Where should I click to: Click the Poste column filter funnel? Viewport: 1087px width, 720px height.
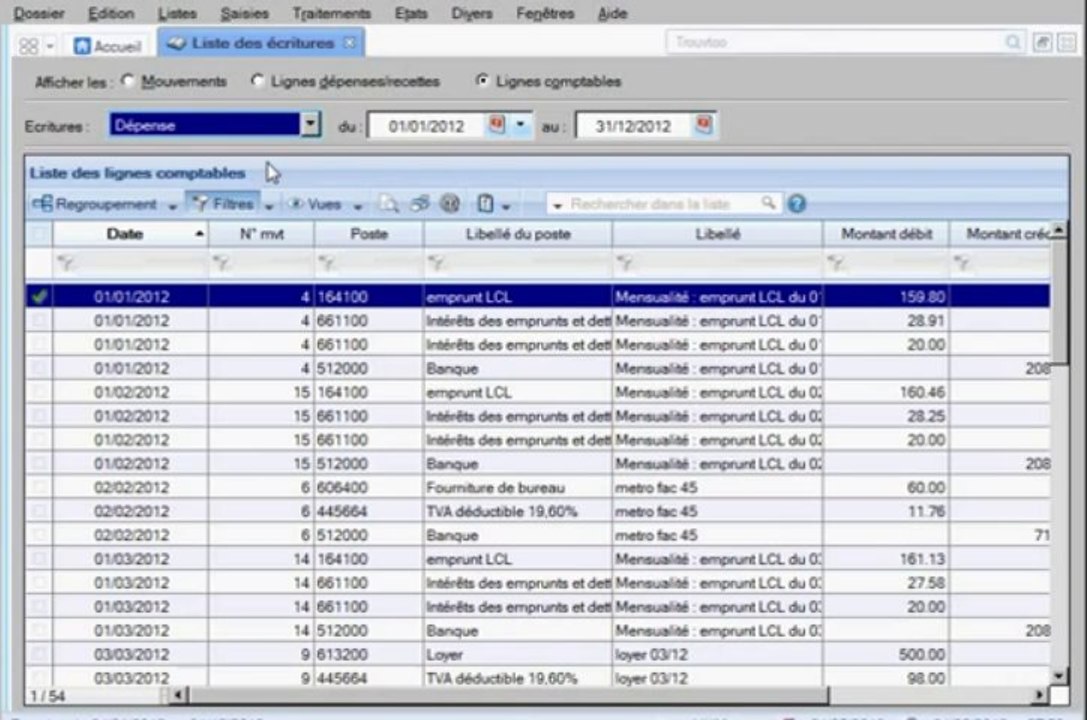327,263
